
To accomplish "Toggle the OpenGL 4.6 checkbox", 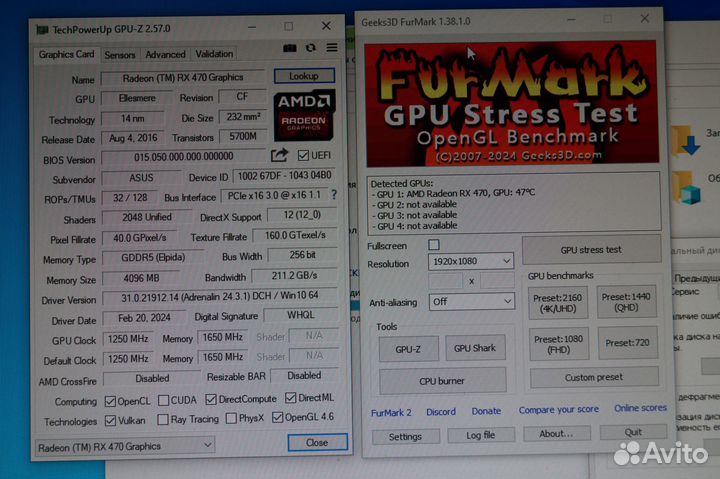I will (x=277, y=417).
